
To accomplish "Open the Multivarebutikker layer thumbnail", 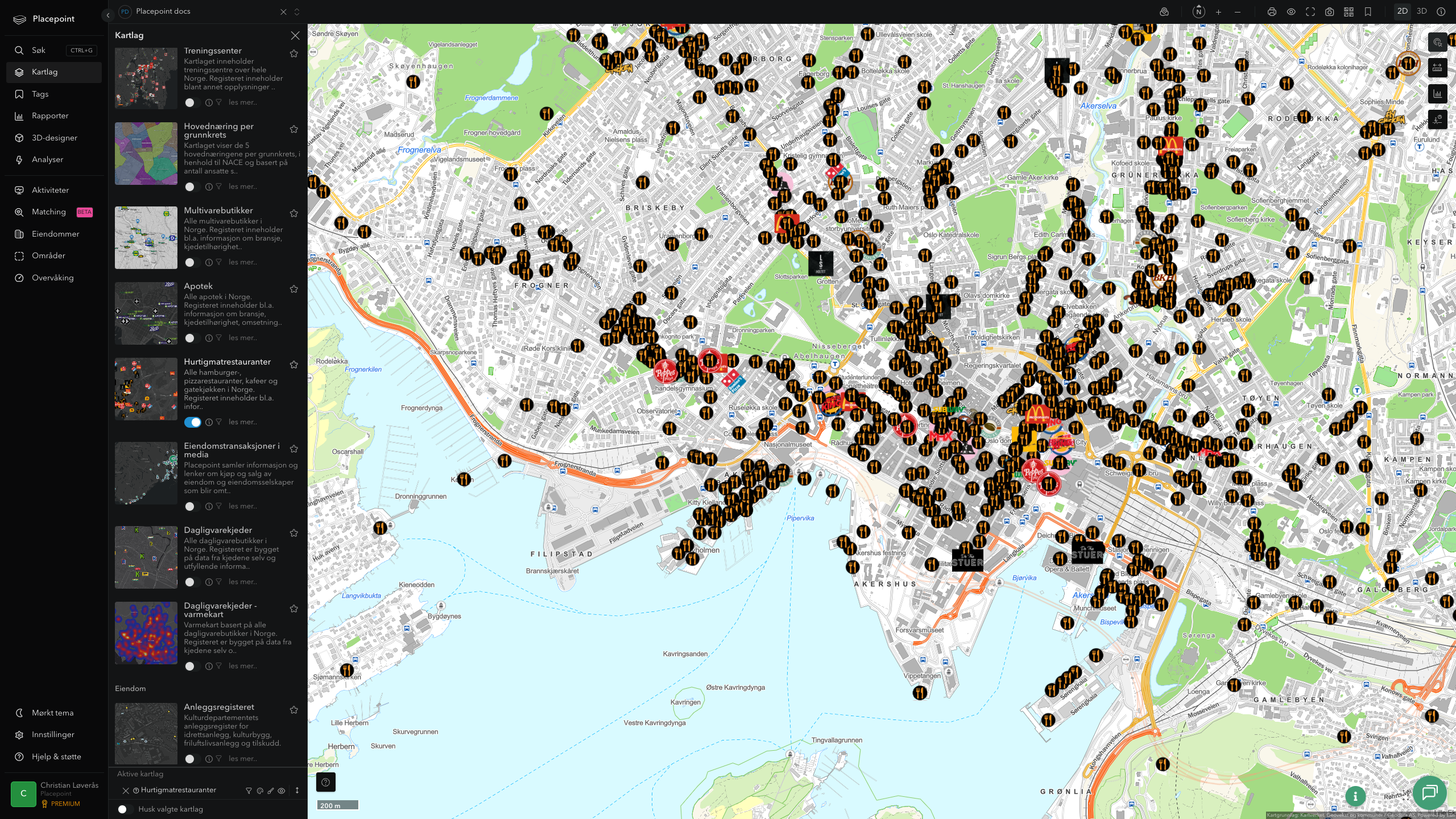I will [146, 238].
